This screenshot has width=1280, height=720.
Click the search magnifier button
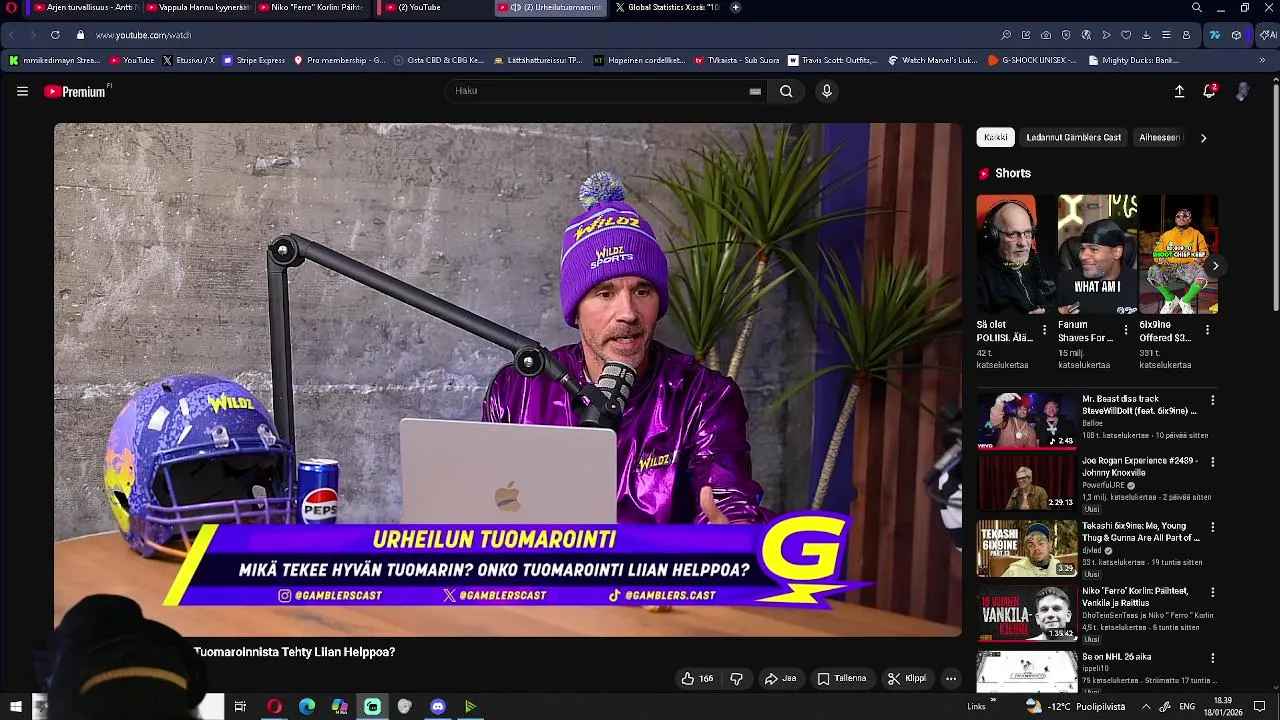click(x=786, y=91)
